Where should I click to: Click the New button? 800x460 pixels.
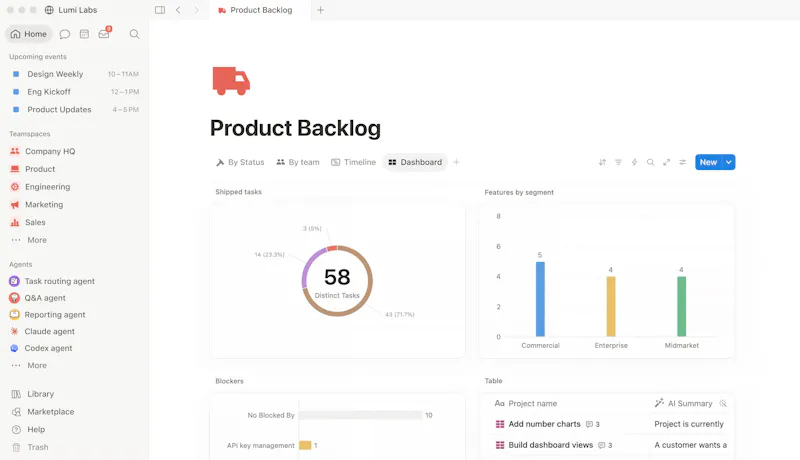tap(709, 162)
